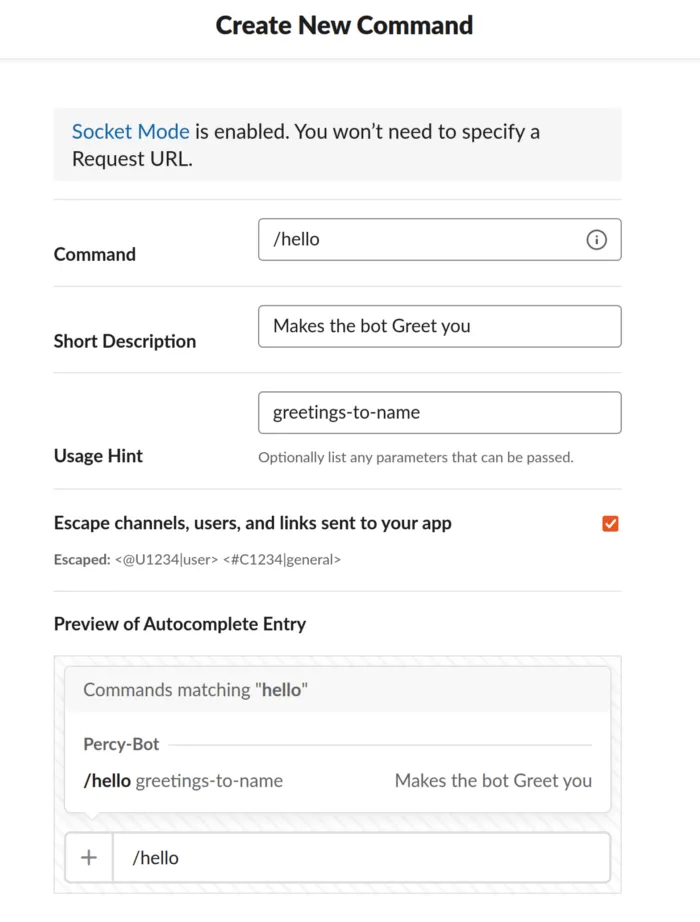Click the plus icon in the preview message box
This screenshot has width=700, height=922.
(x=88, y=858)
